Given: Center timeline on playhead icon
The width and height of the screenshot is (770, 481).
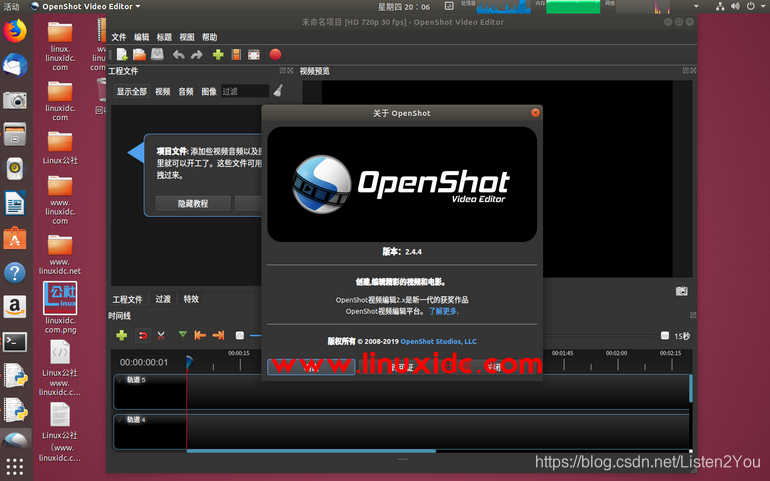Looking at the screenshot, I should tap(240, 335).
